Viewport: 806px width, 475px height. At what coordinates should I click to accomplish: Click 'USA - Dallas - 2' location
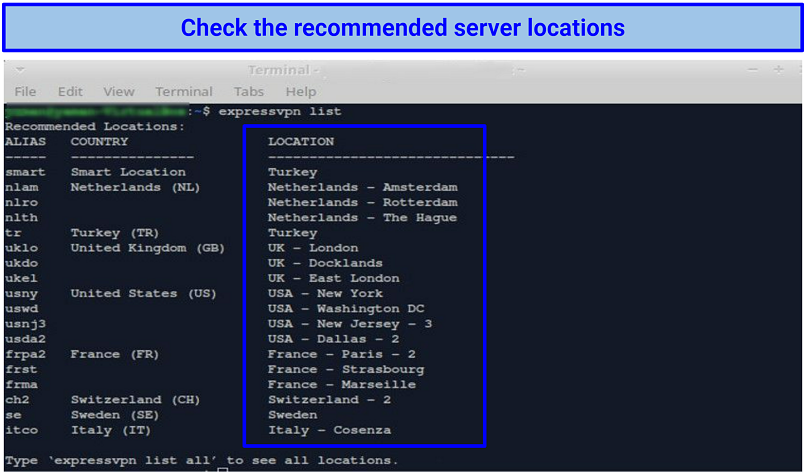pyautogui.click(x=334, y=339)
